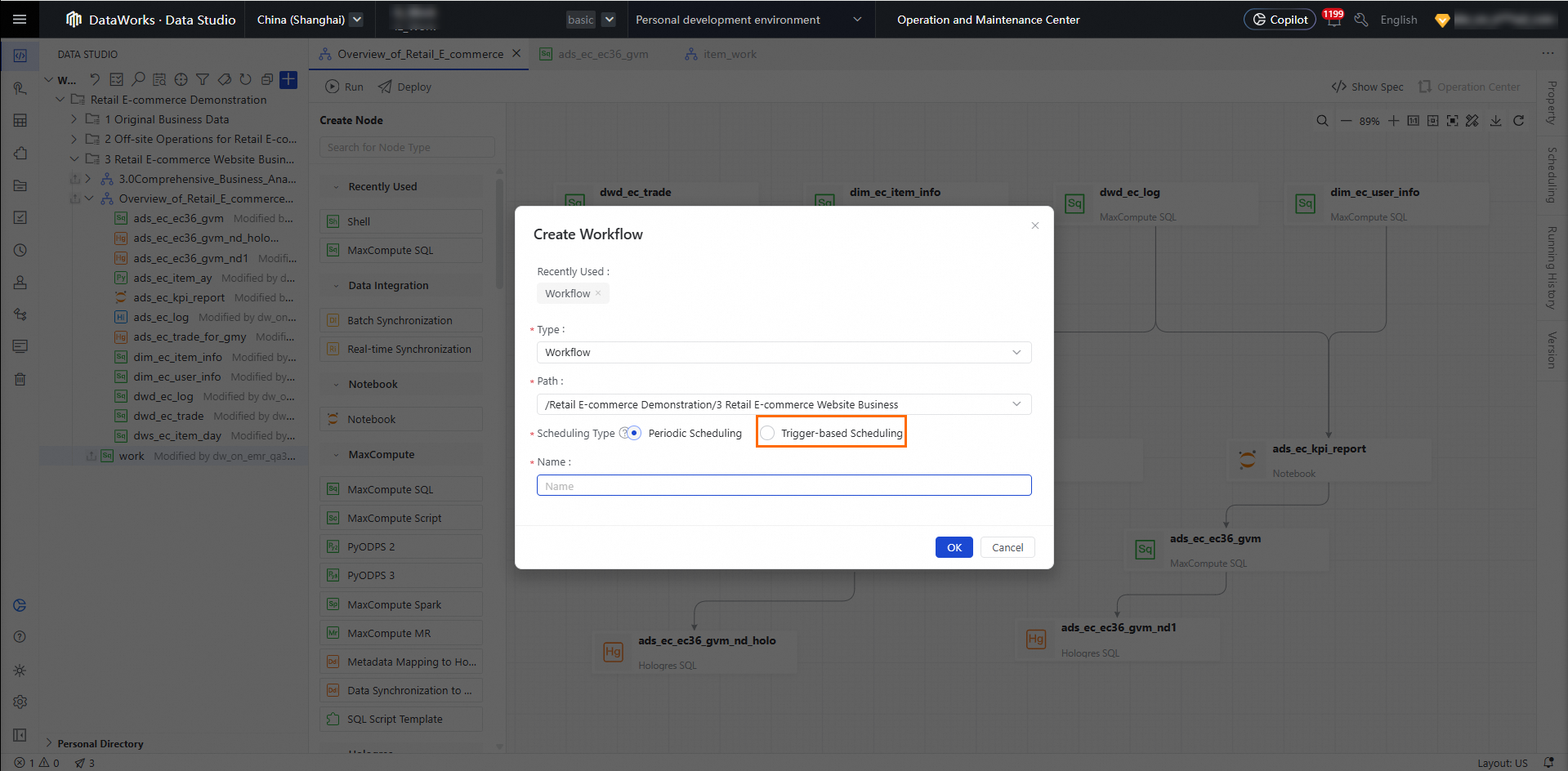This screenshot has height=771, width=1568.
Task: Switch to the ads_ec_ec36_gvm tab
Action: pos(602,54)
